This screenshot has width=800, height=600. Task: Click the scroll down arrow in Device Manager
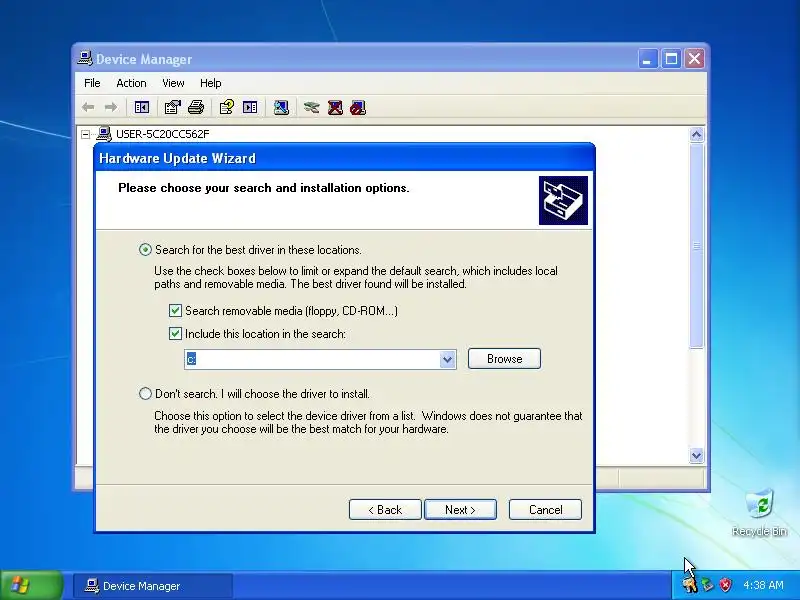click(696, 455)
